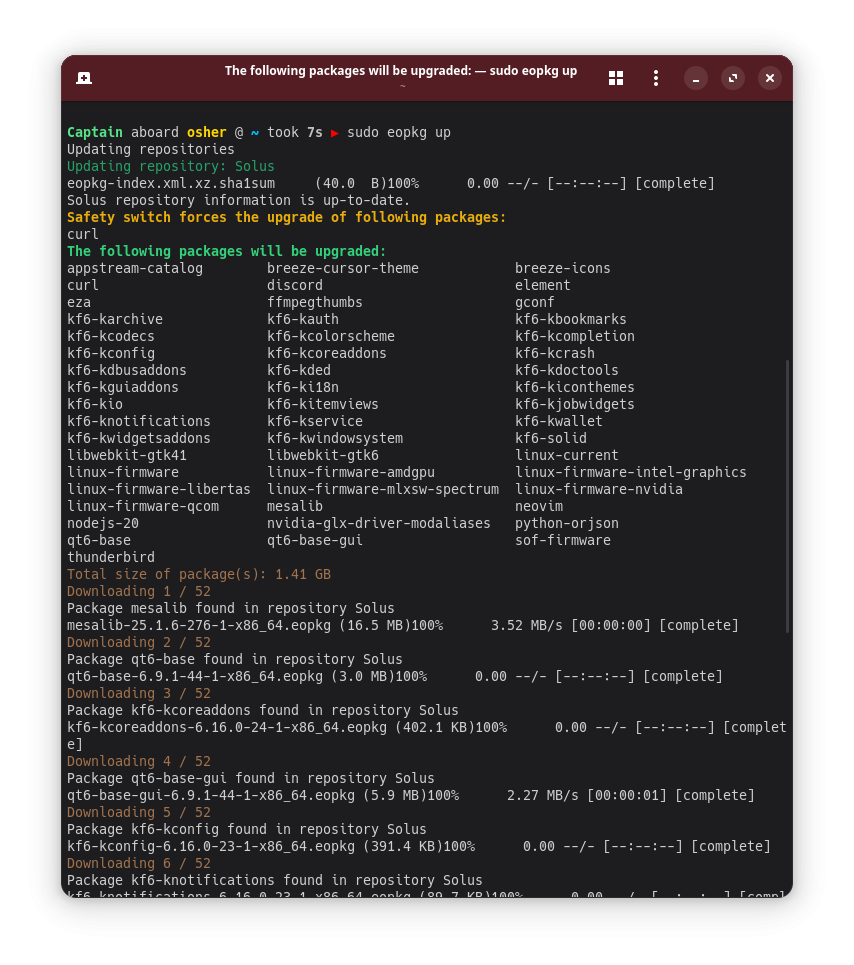
Task: Click the 'neovim' package name
Action: point(539,506)
